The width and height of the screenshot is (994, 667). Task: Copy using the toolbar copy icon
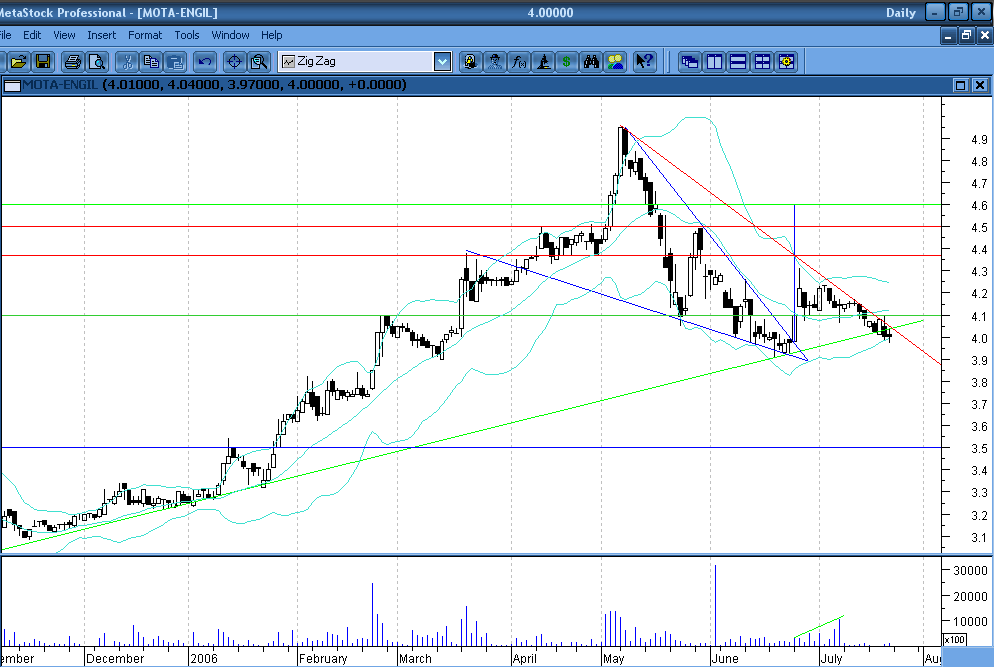pyautogui.click(x=151, y=62)
